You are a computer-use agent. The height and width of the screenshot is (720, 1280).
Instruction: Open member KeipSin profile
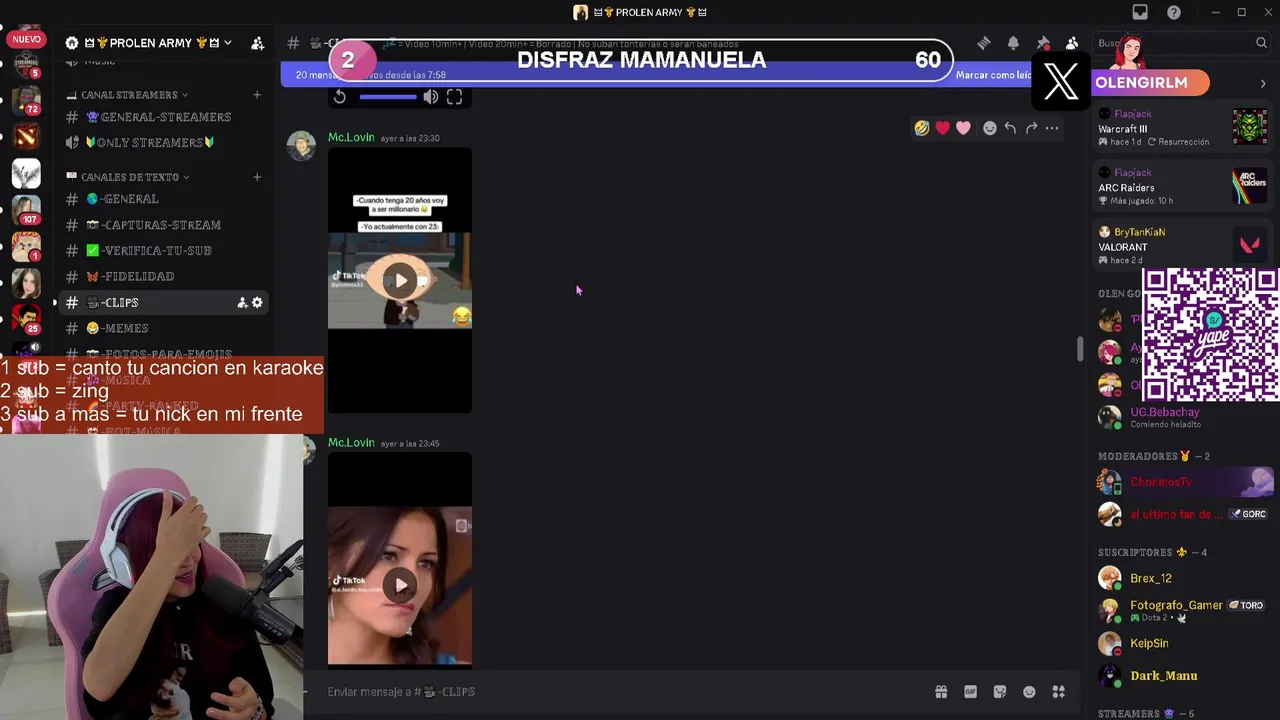(x=1183, y=643)
